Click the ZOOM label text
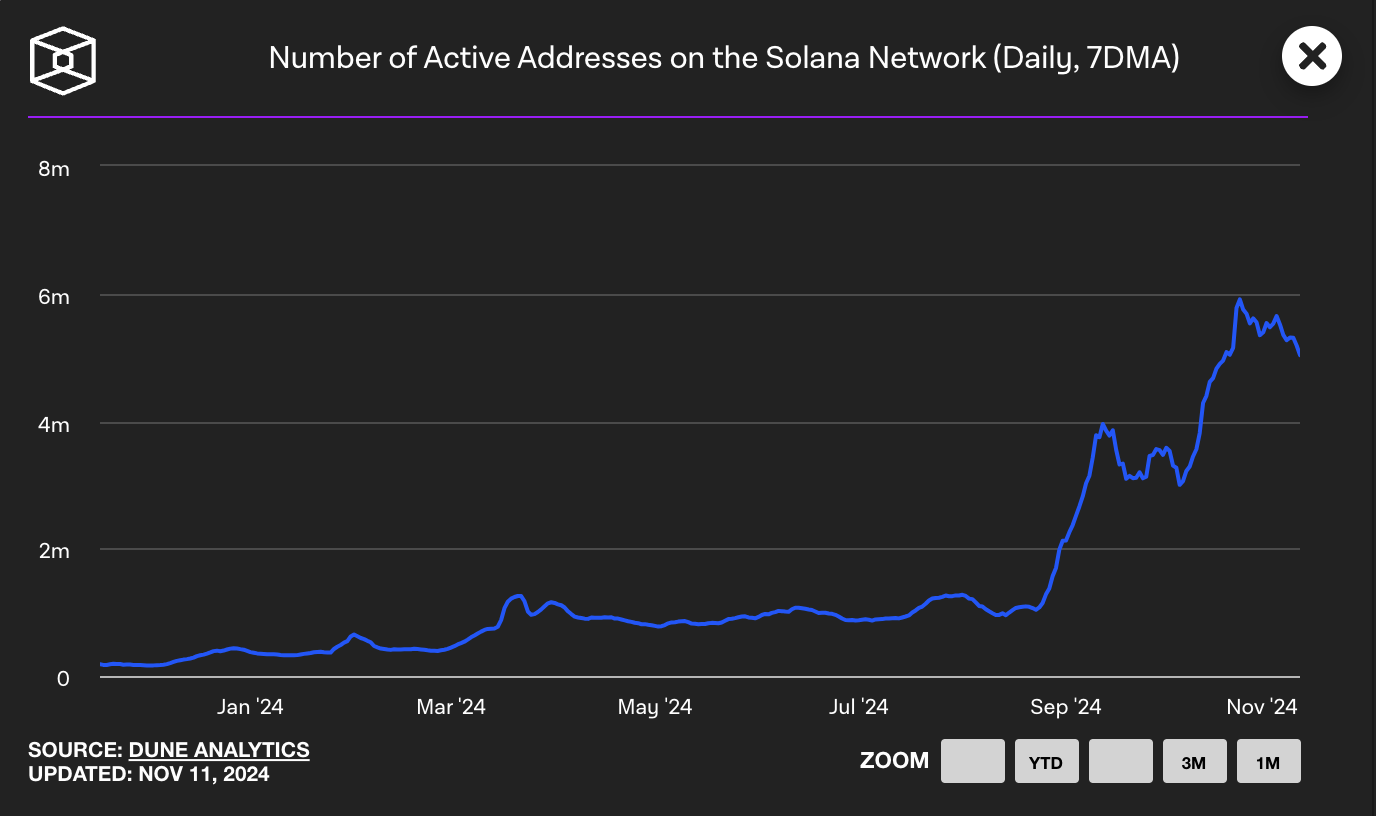1376x816 pixels. 895,760
